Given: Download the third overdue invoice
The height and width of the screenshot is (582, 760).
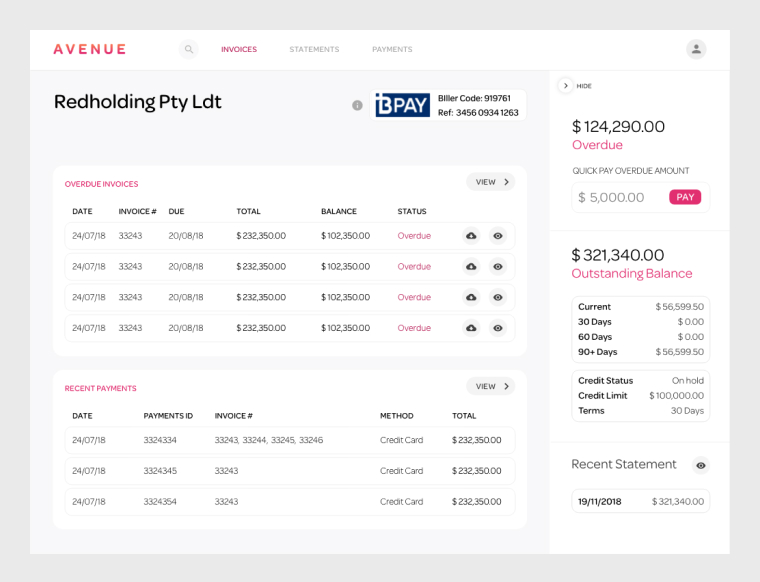Looking at the screenshot, I should click(x=471, y=297).
